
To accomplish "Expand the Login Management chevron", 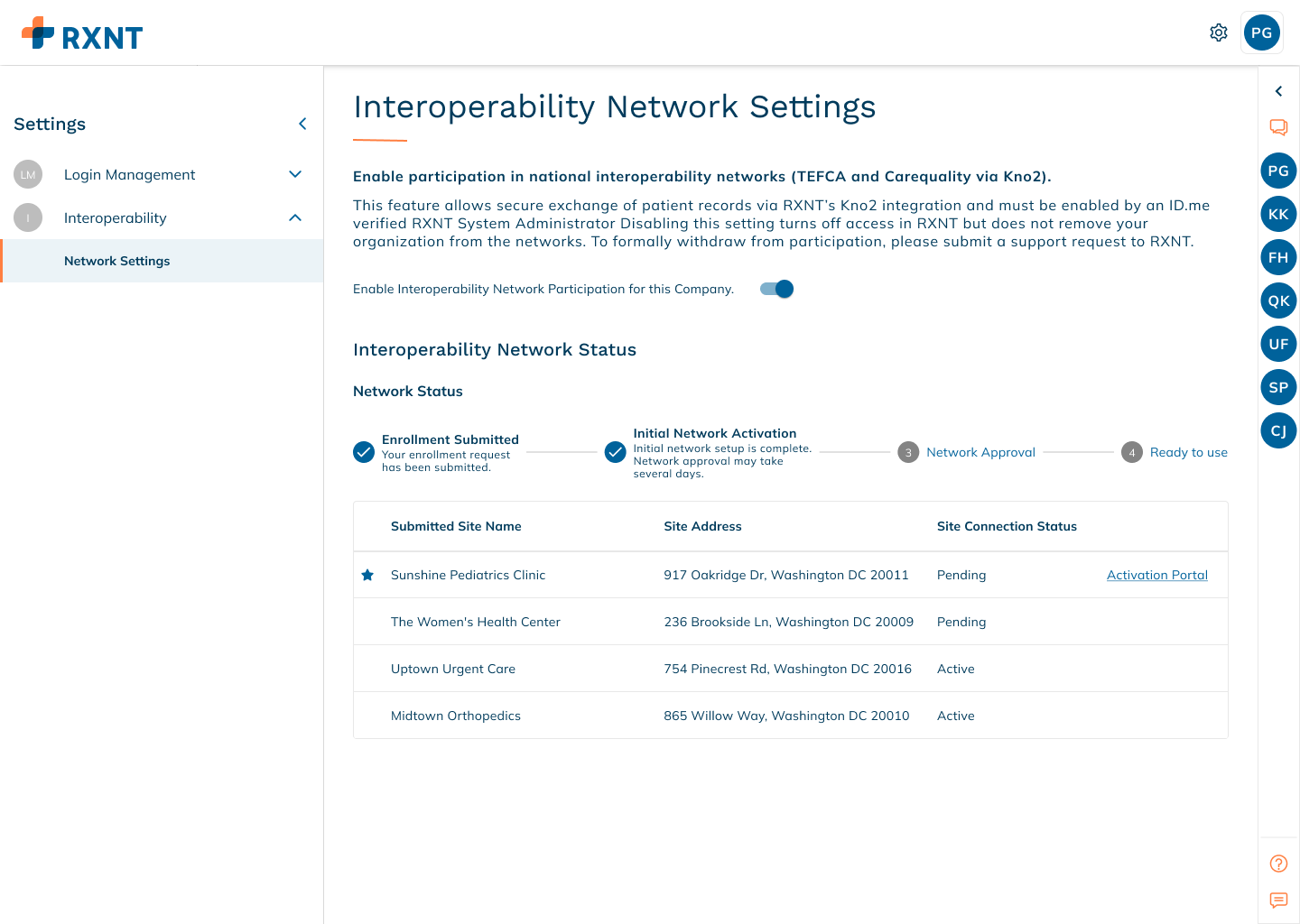I will pos(295,174).
